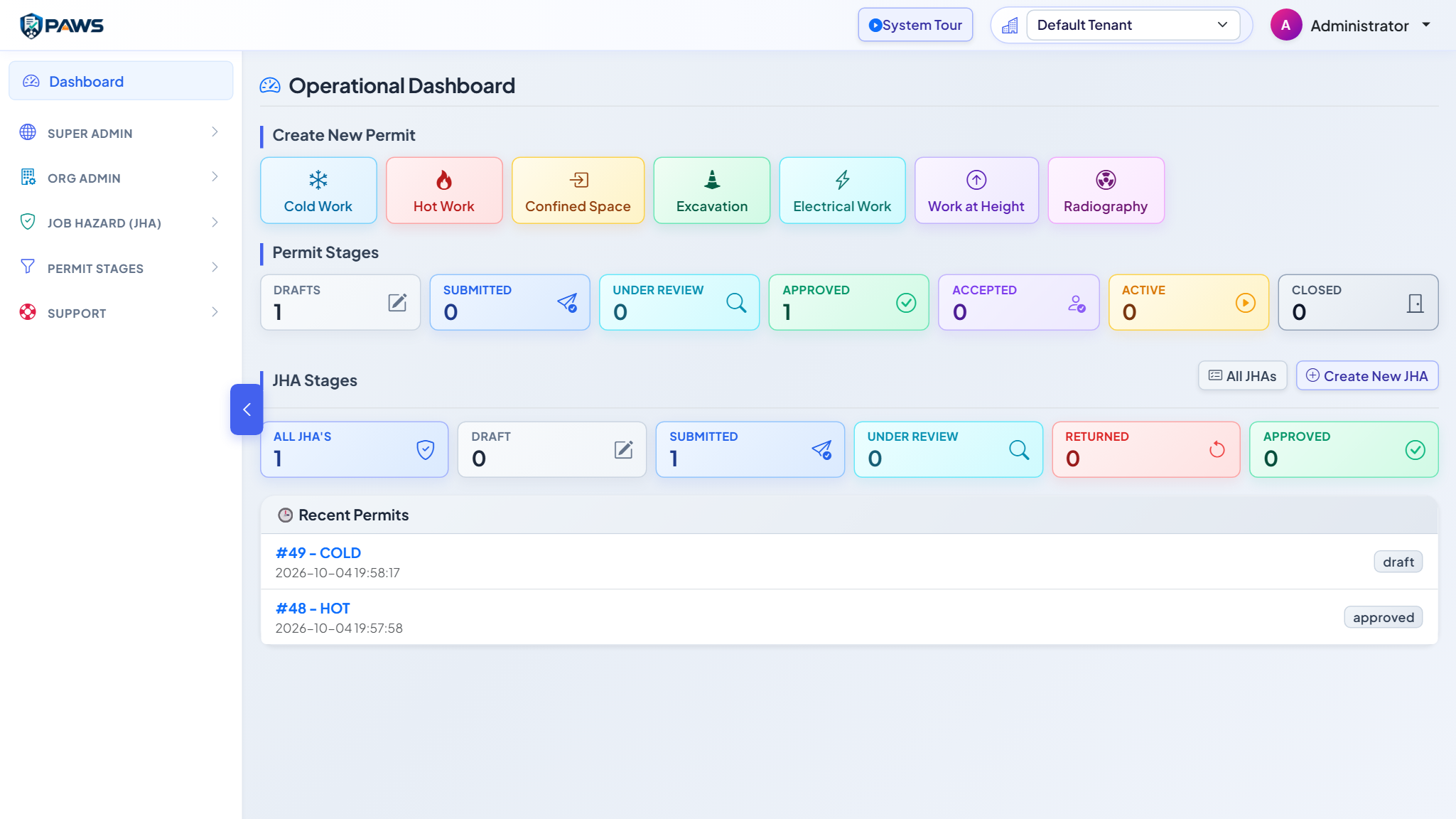This screenshot has height=819, width=1456.
Task: Expand the Org Admin menu
Action: point(121,178)
